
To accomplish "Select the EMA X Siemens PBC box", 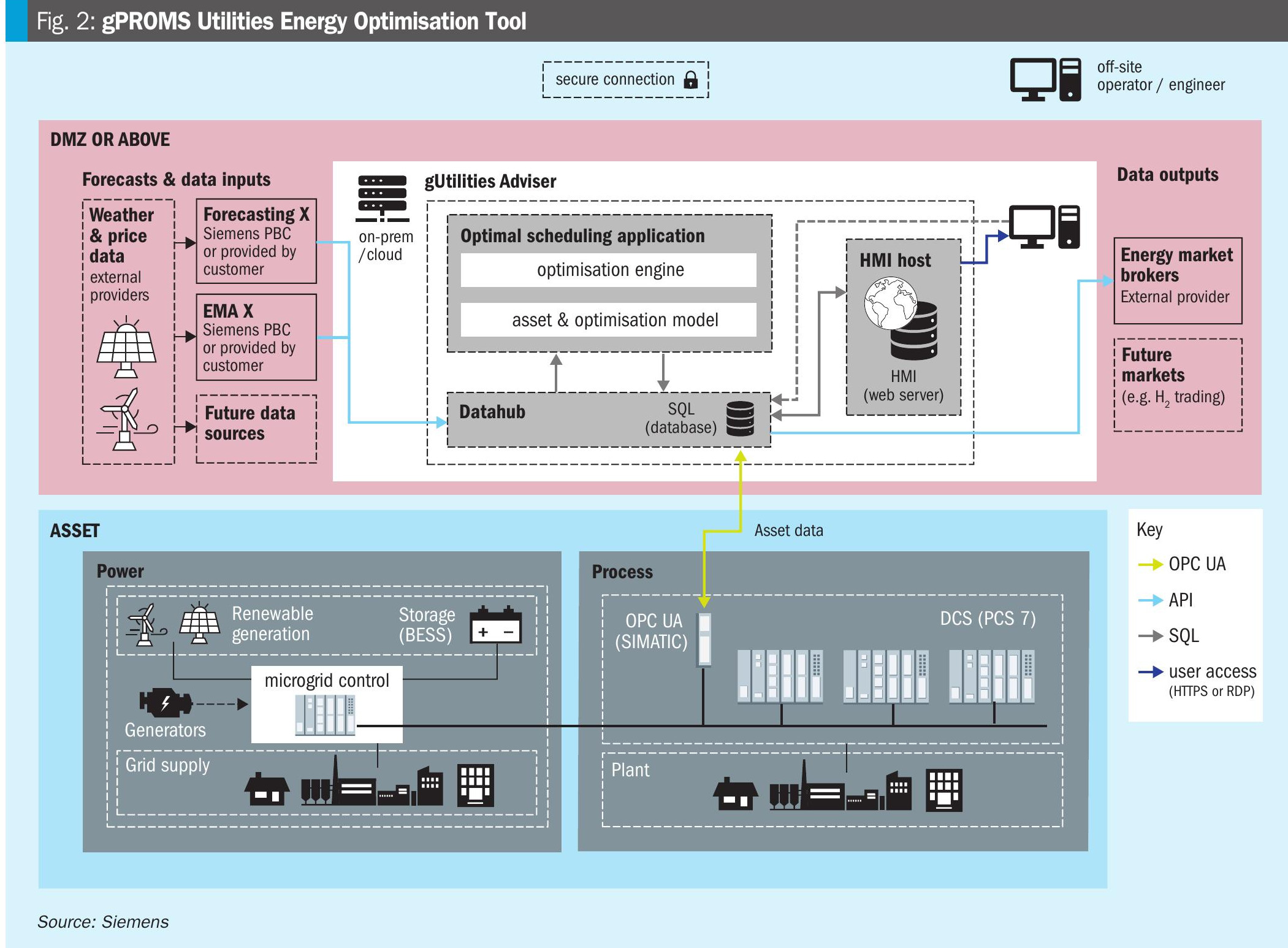I will pos(256,337).
